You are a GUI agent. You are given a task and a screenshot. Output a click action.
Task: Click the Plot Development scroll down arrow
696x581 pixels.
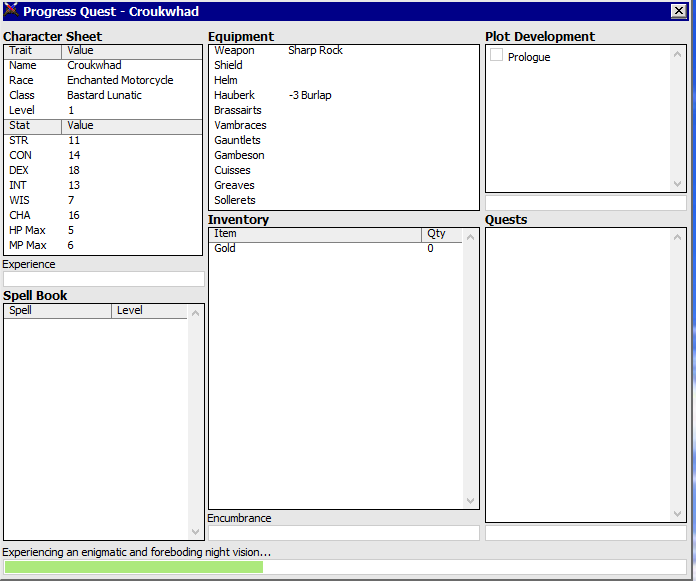(x=677, y=184)
